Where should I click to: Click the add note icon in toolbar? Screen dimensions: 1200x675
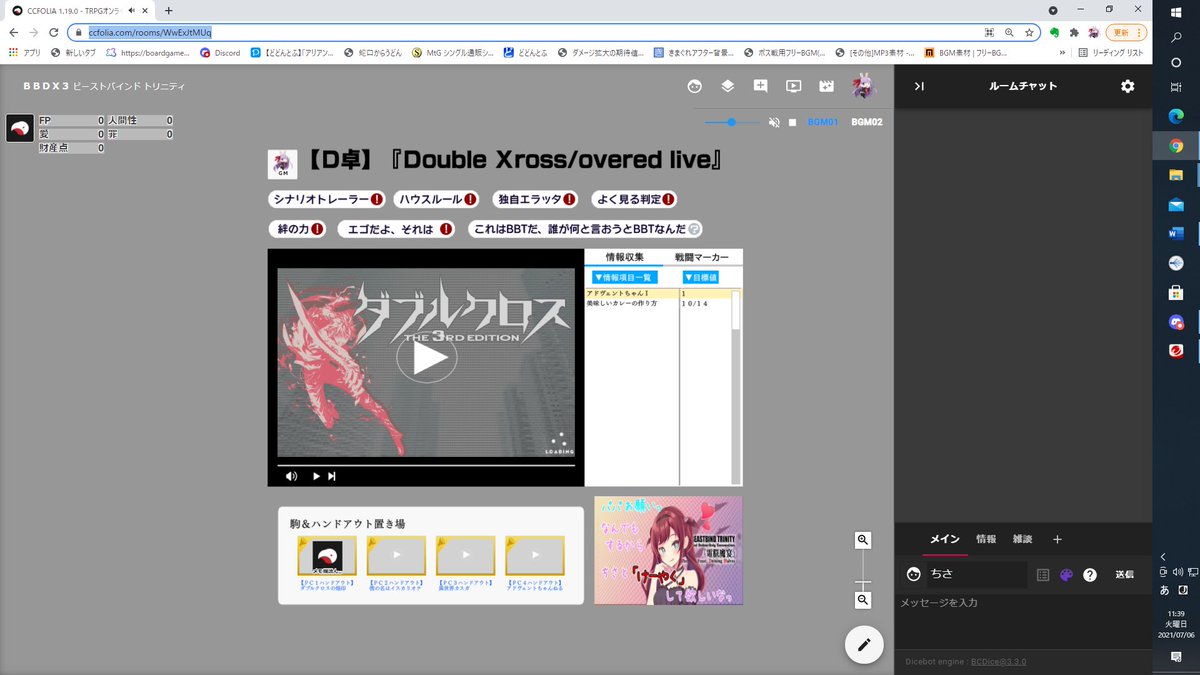point(761,86)
